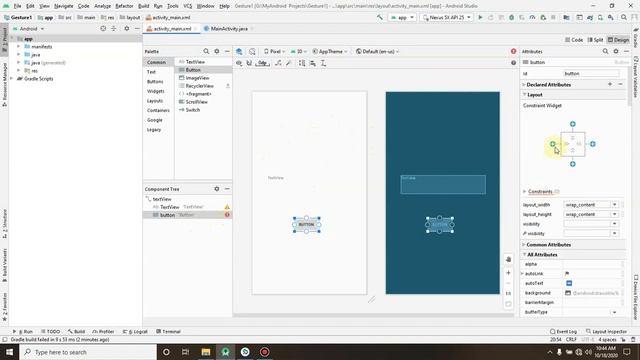The height and width of the screenshot is (360, 640).
Task: Open the File menu
Action: pyautogui.click(x=17, y=6)
